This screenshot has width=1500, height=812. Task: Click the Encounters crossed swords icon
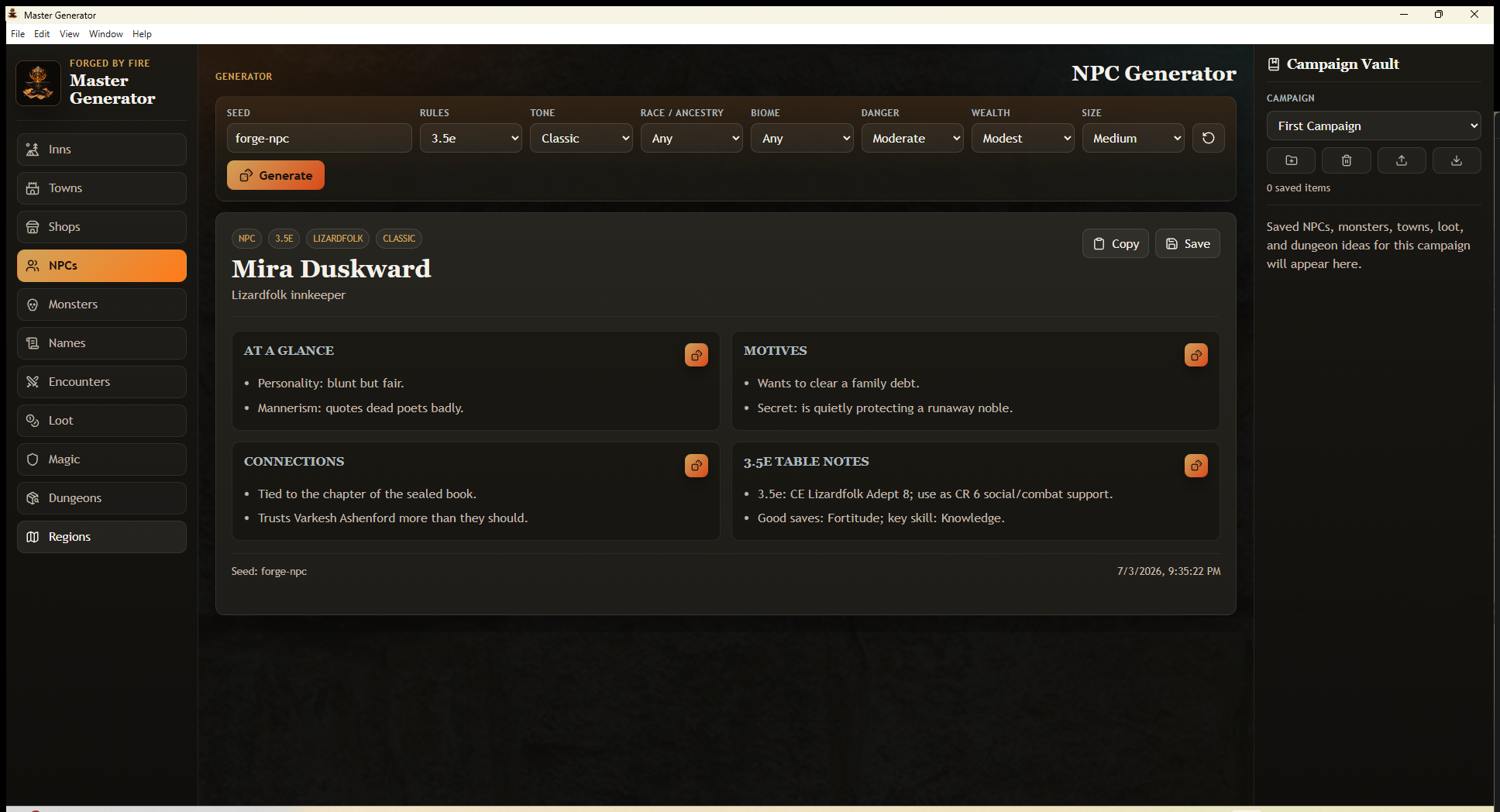click(x=33, y=382)
